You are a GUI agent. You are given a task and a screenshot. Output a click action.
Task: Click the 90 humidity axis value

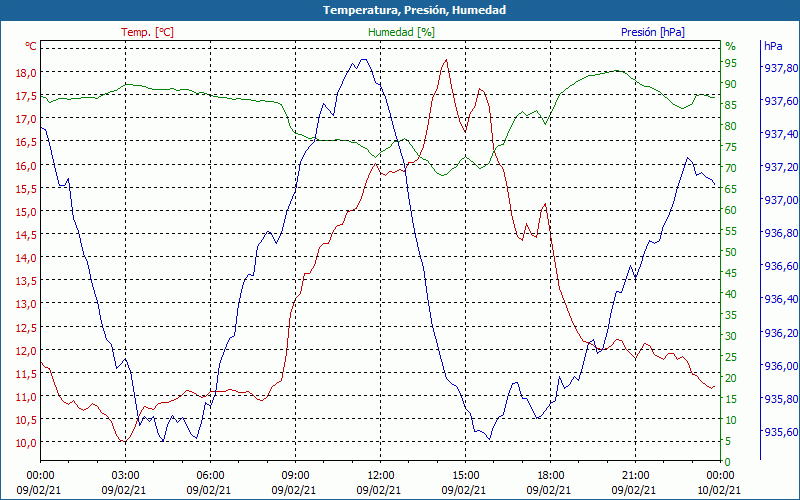coord(731,84)
